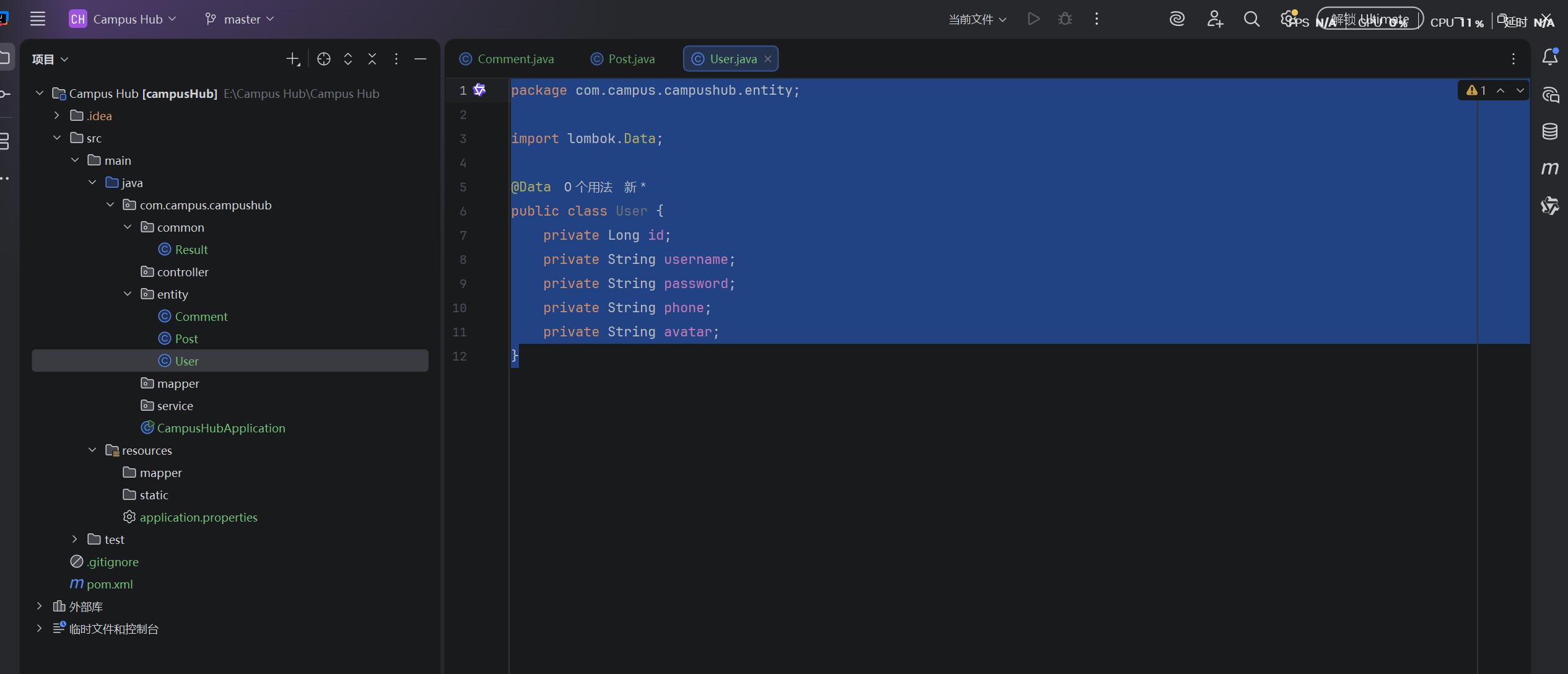Open Search Everywhere magnifier icon
This screenshot has height=674, width=1568.
[1252, 19]
